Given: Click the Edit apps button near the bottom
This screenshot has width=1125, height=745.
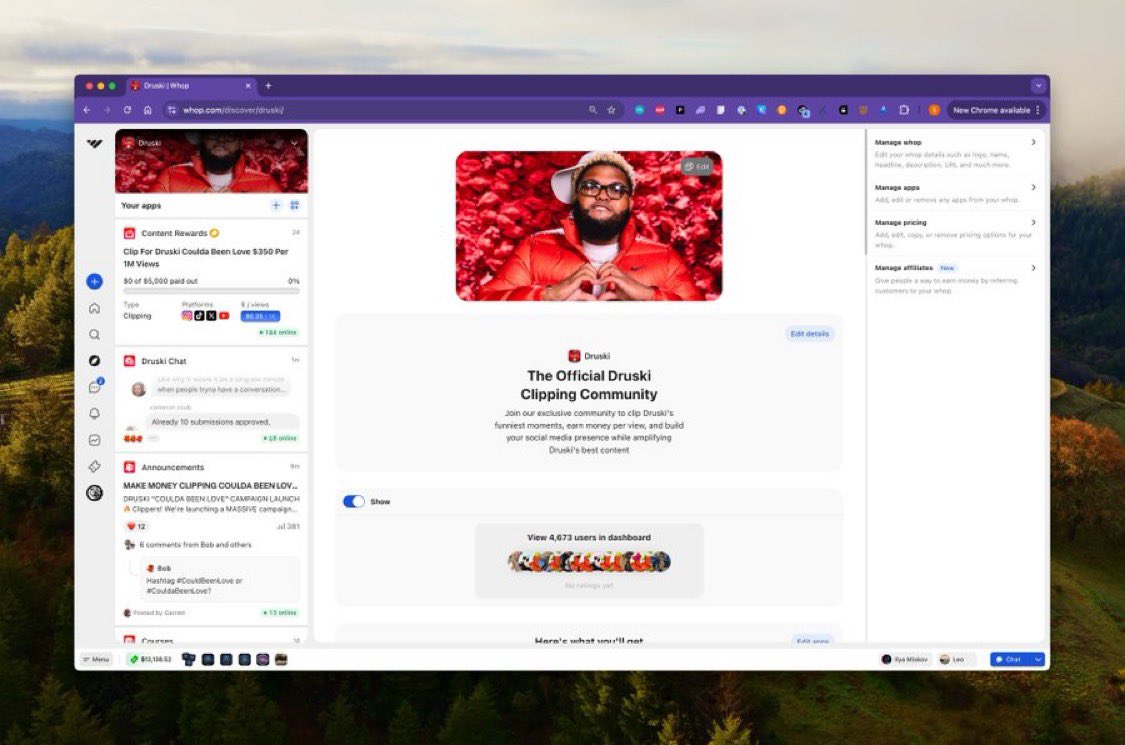Looking at the screenshot, I should 812,640.
